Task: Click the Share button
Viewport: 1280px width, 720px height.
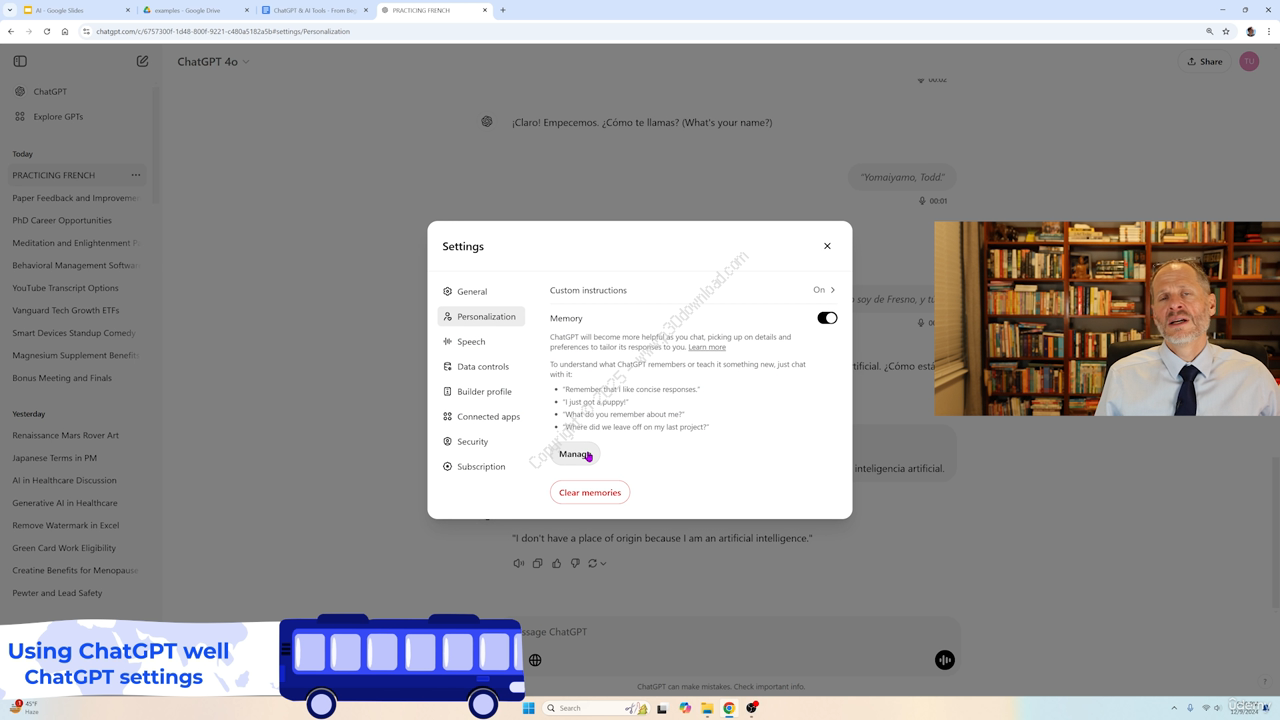Action: pos(1204,61)
